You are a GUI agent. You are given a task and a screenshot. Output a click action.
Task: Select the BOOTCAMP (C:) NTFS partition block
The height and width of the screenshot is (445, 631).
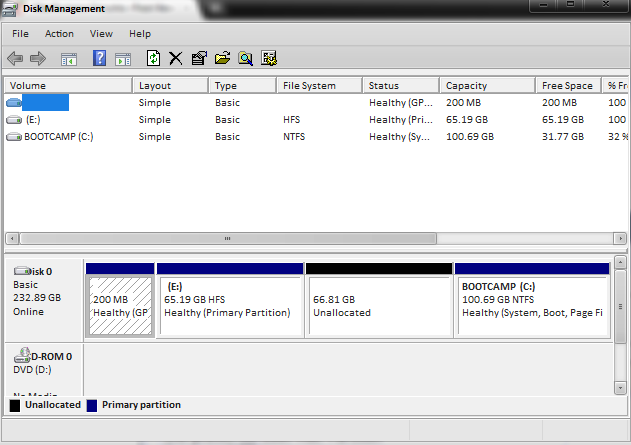532,300
